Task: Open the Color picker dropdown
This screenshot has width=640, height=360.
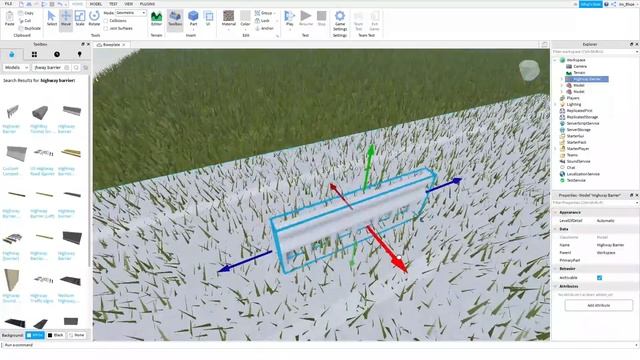Action: tap(245, 29)
